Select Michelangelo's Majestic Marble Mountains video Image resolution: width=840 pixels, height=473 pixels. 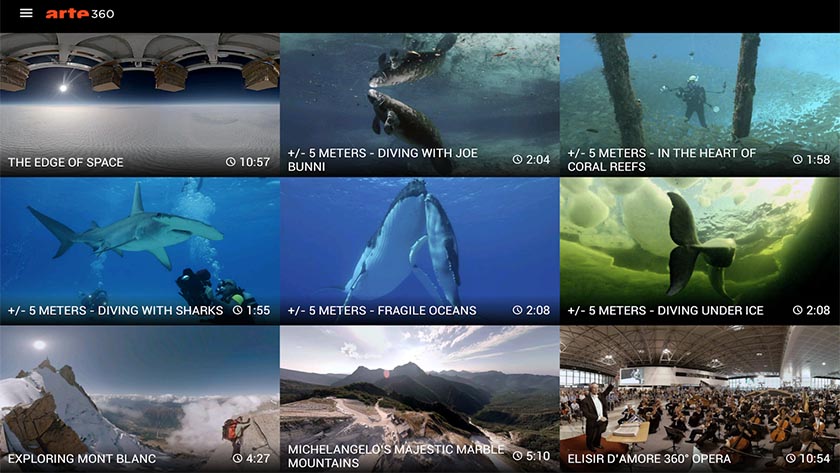[x=420, y=399]
